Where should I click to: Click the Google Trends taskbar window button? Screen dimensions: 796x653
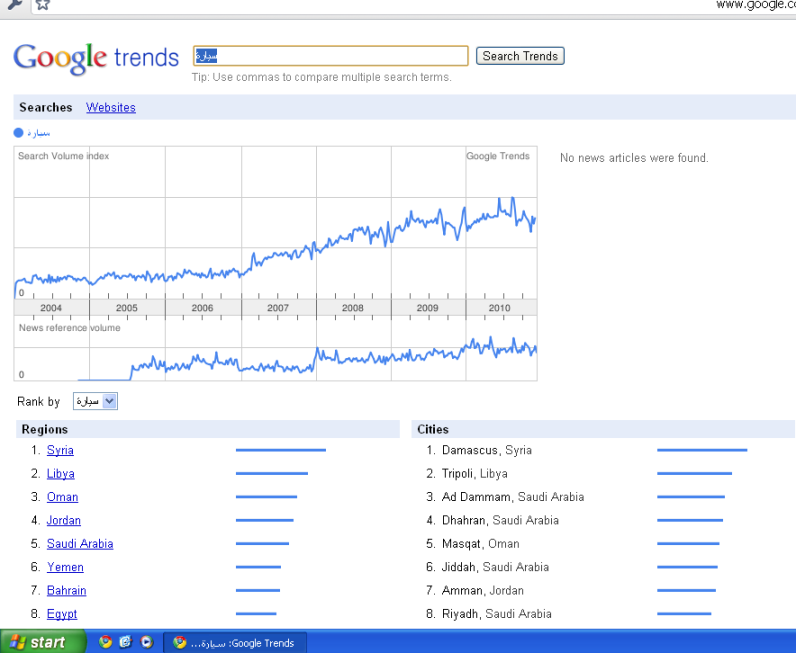[236, 642]
